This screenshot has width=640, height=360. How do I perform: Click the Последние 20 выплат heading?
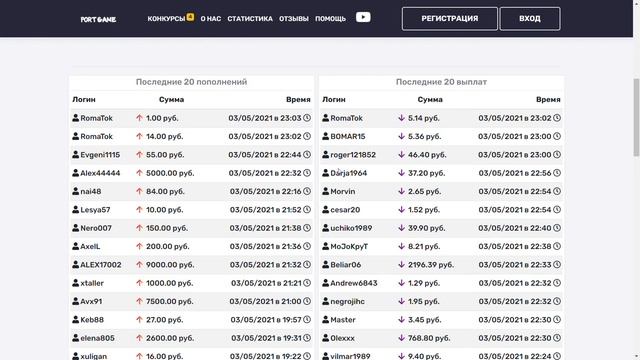(x=441, y=82)
